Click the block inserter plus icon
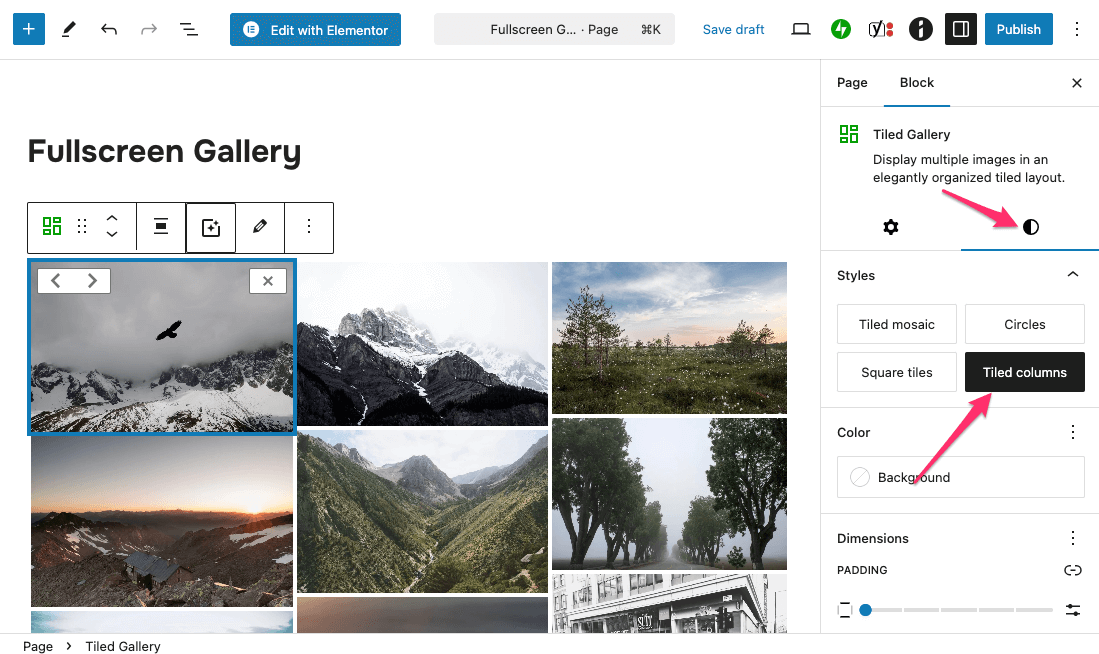This screenshot has height=654, width=1099. pos(28,29)
